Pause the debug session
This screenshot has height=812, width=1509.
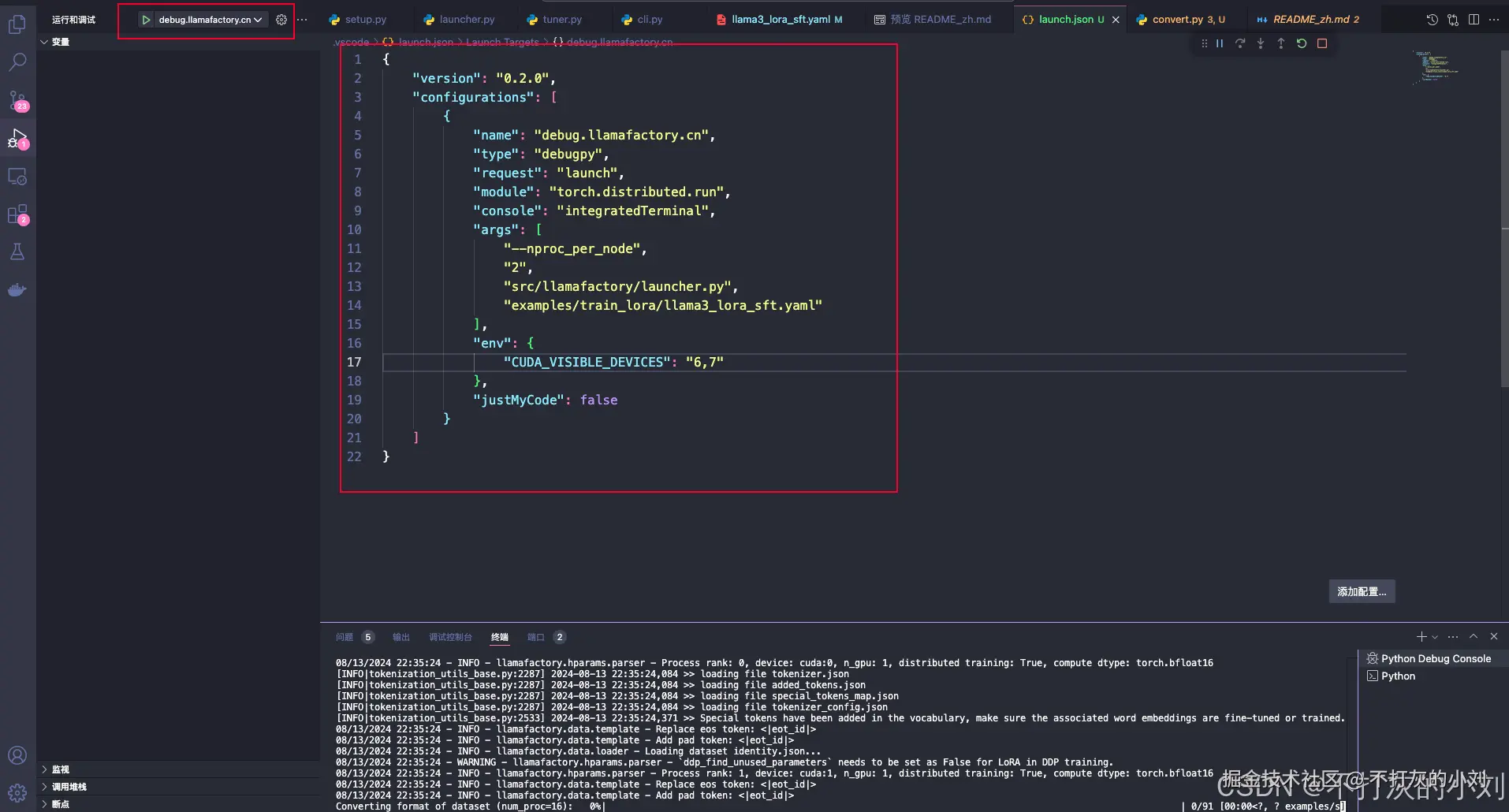coord(1220,43)
